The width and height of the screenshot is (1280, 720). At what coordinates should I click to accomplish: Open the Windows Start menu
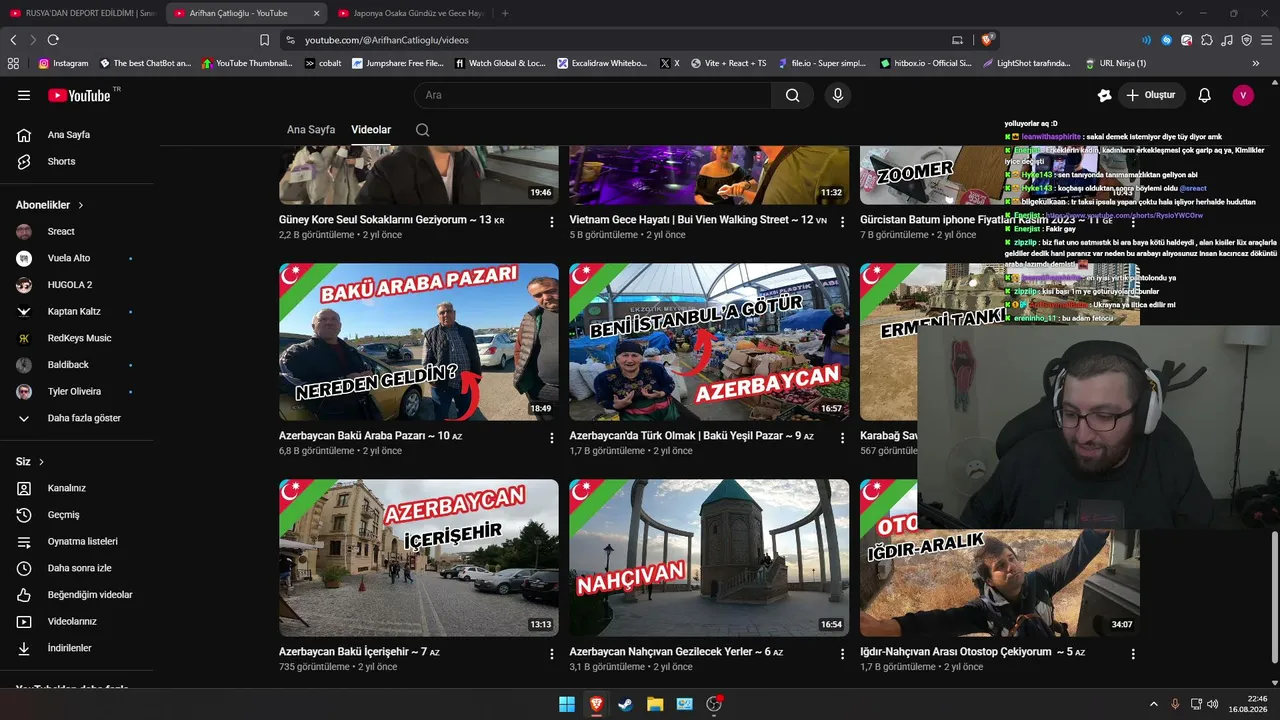(567, 704)
